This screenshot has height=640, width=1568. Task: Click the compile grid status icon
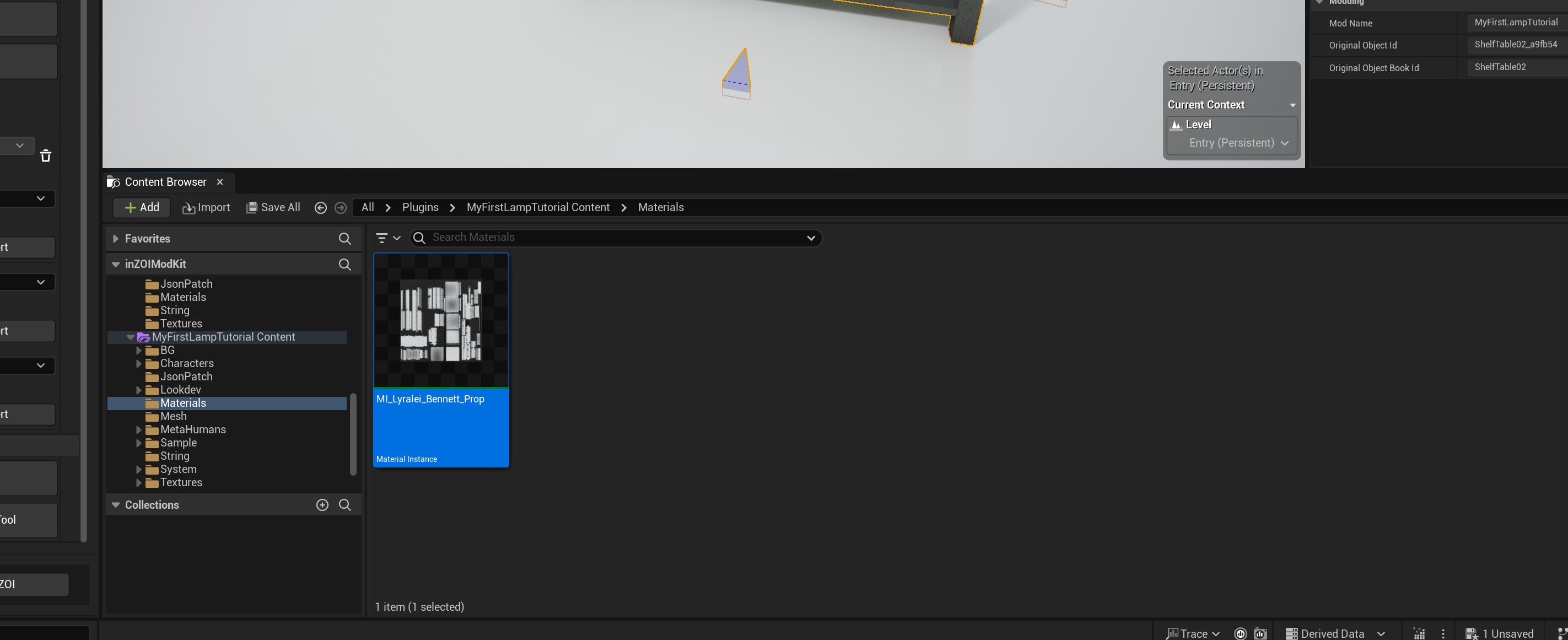pyautogui.click(x=1419, y=633)
